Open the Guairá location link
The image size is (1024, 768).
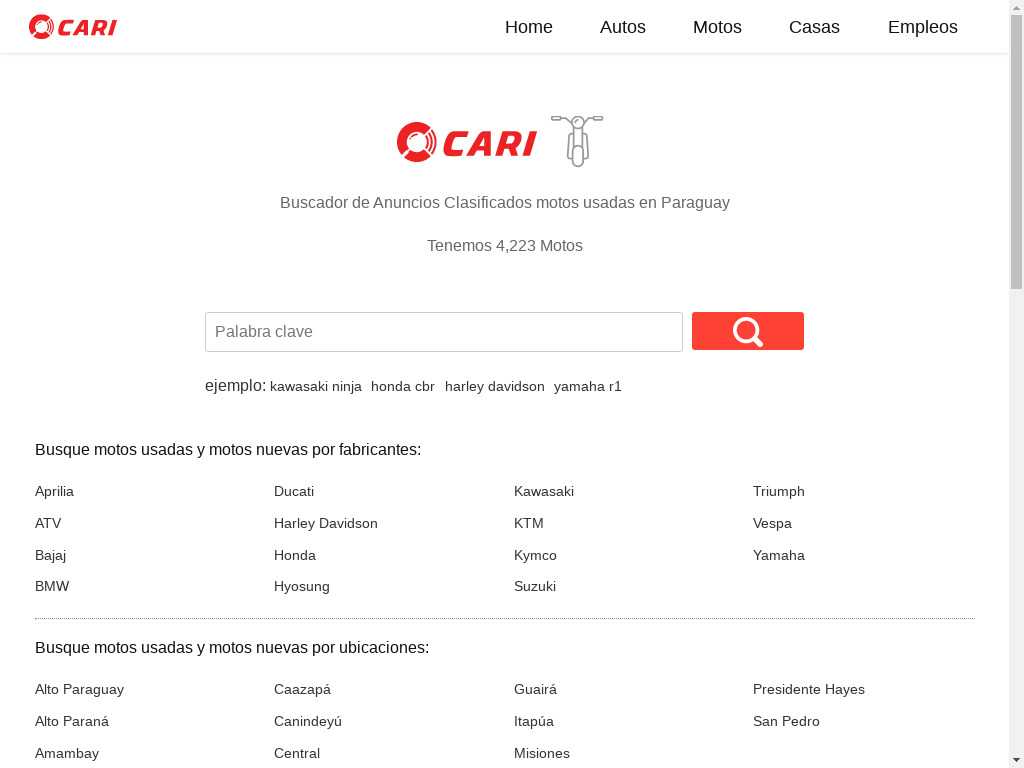(x=535, y=689)
